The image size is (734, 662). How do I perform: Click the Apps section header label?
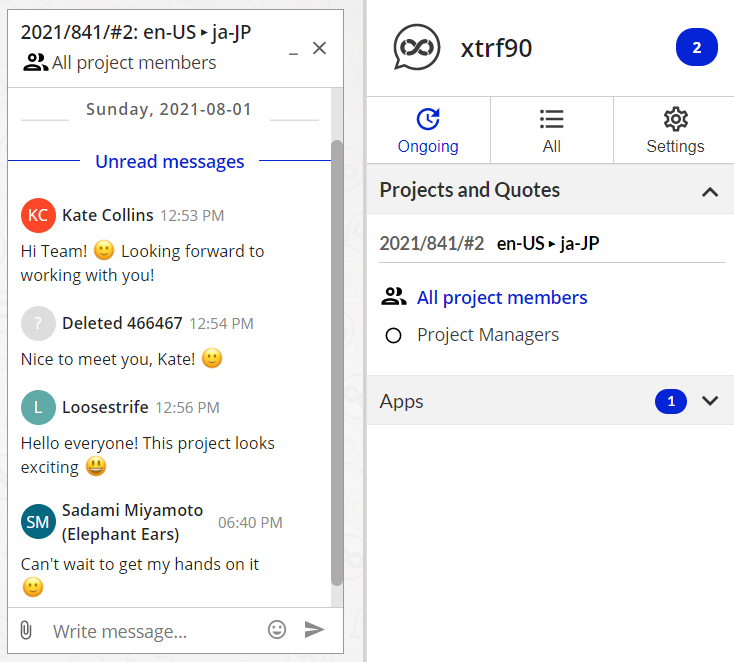tap(401, 401)
